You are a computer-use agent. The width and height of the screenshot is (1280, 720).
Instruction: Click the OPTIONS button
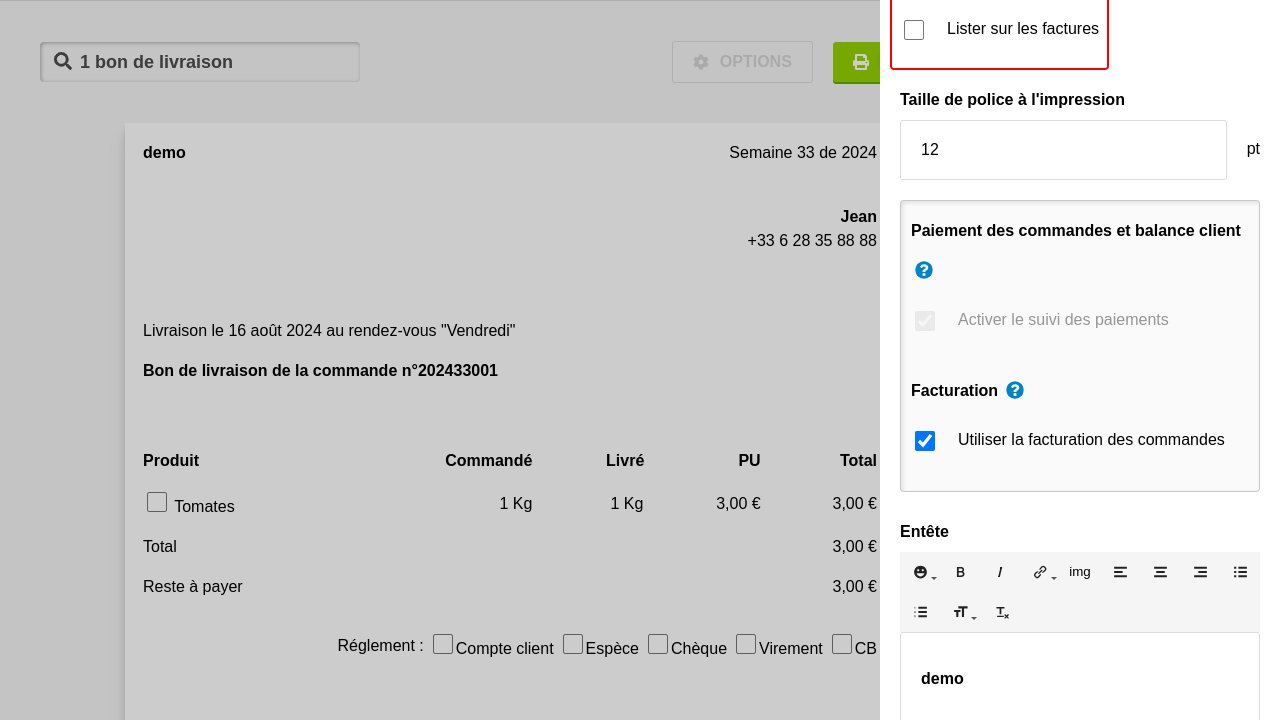click(742, 62)
